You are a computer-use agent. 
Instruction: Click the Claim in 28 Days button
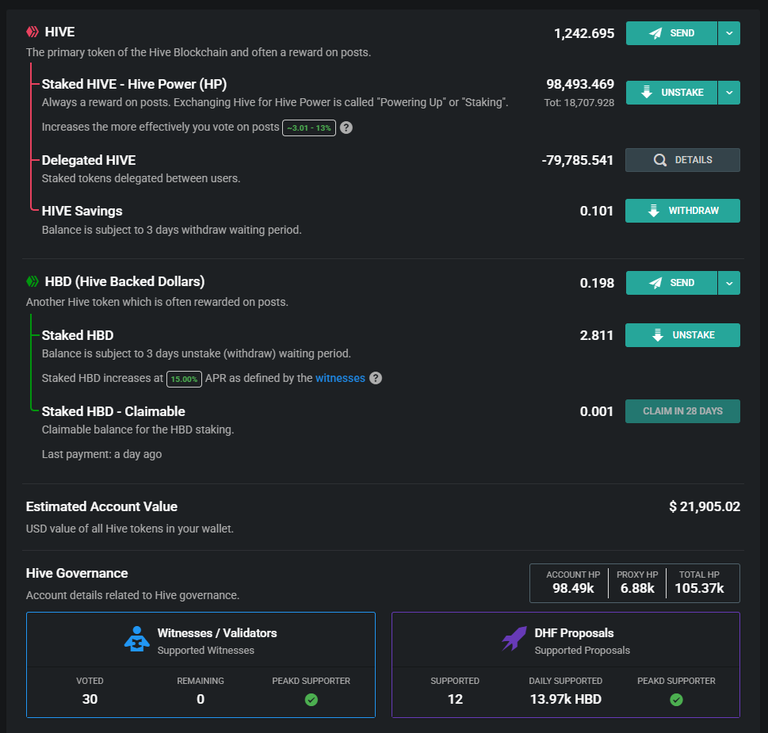[x=682, y=411]
